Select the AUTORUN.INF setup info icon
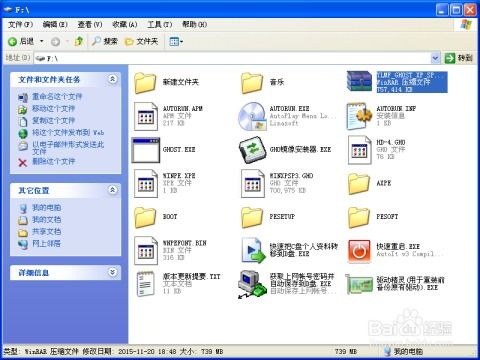 (359, 116)
